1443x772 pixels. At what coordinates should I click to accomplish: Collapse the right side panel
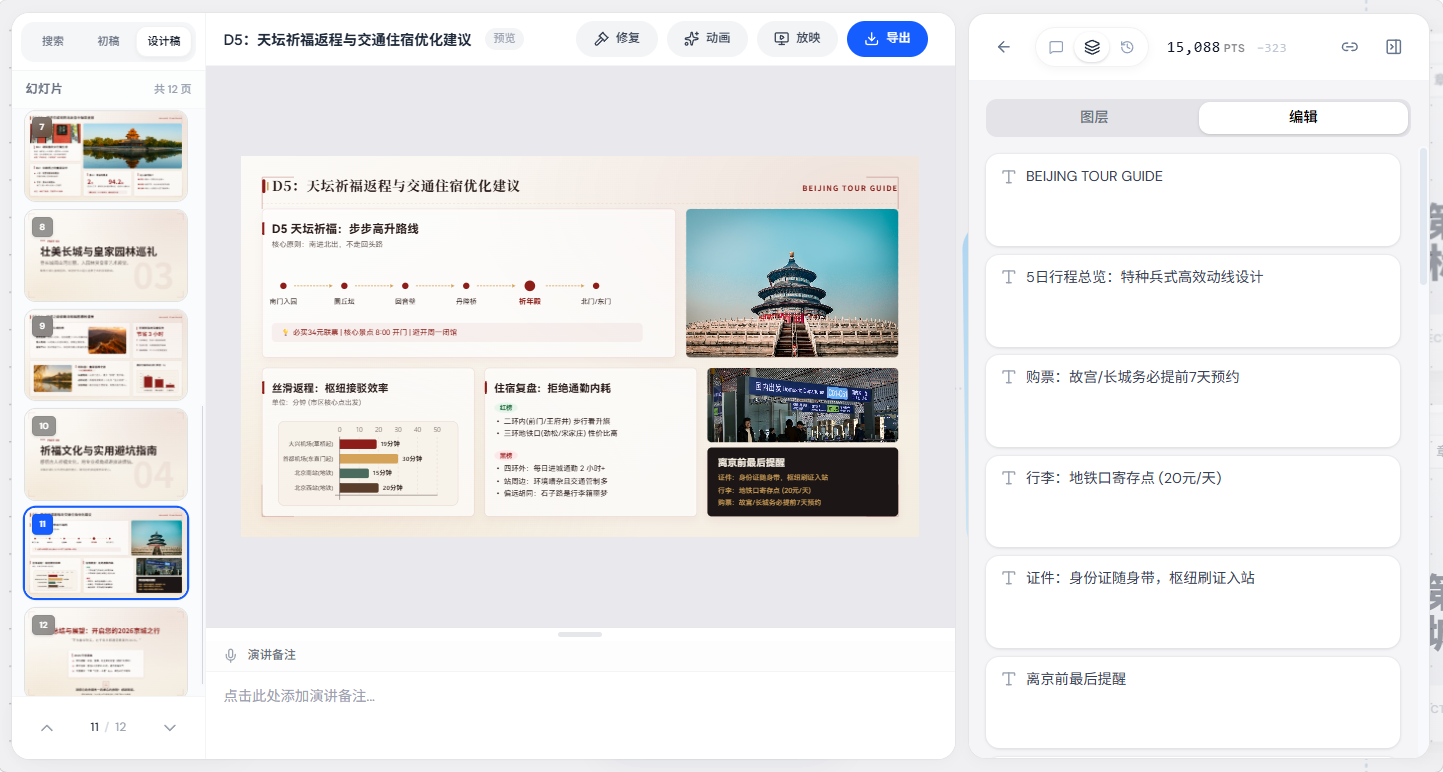(x=1394, y=47)
